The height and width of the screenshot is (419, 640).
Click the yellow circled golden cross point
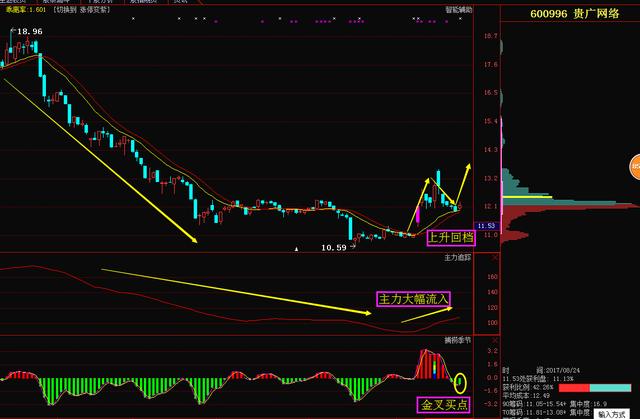pyautogui.click(x=460, y=381)
